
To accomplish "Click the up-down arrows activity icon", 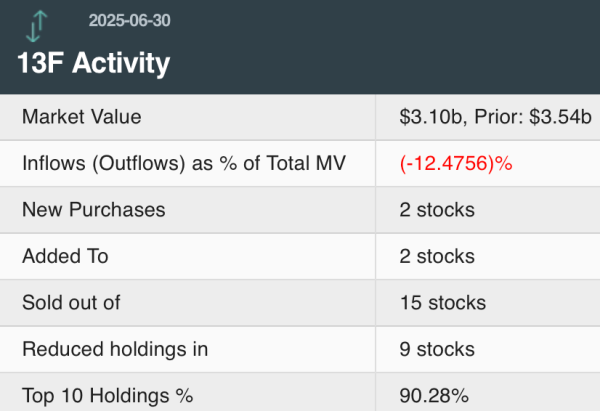I will pos(37,25).
